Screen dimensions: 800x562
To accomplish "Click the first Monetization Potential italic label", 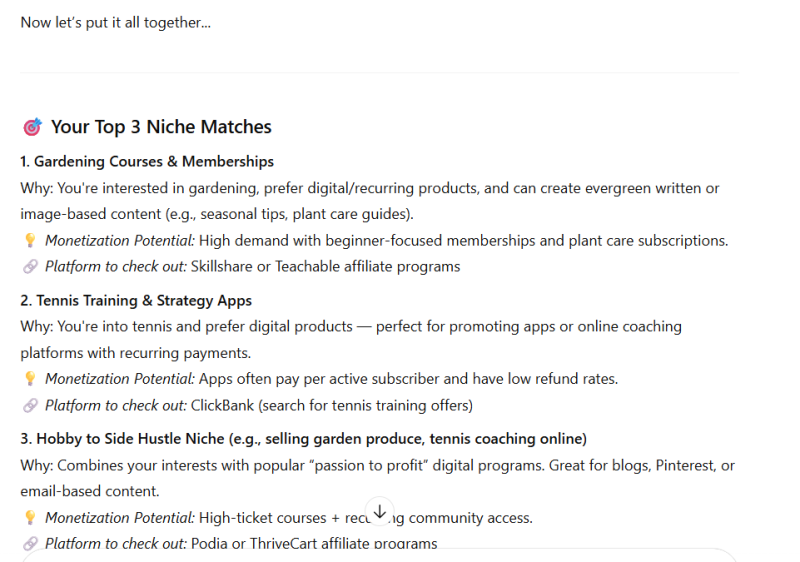I will [x=120, y=240].
